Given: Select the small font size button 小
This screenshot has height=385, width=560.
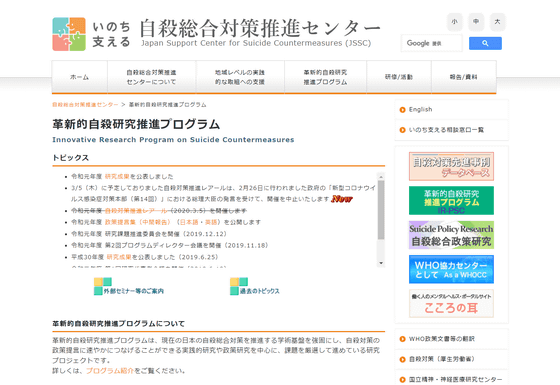Looking at the screenshot, I should click(x=454, y=21).
